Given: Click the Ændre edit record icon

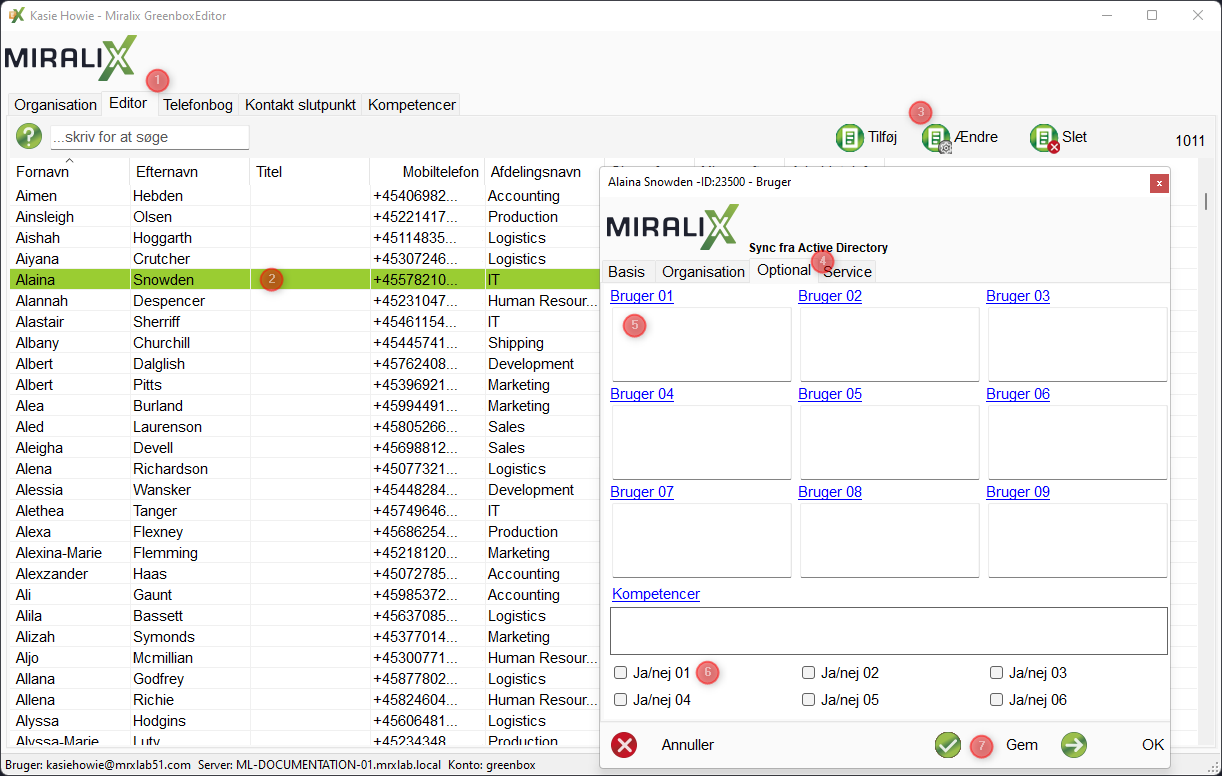Looking at the screenshot, I should point(935,138).
